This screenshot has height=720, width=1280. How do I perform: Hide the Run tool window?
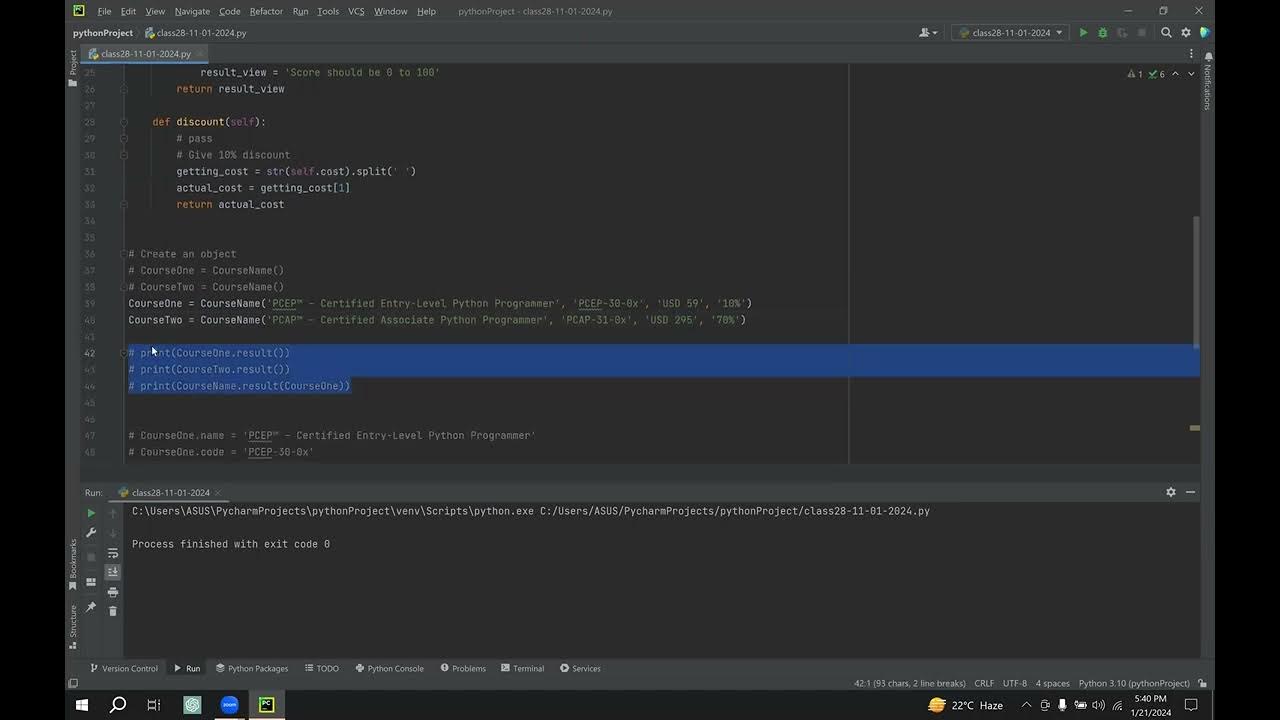click(1190, 492)
